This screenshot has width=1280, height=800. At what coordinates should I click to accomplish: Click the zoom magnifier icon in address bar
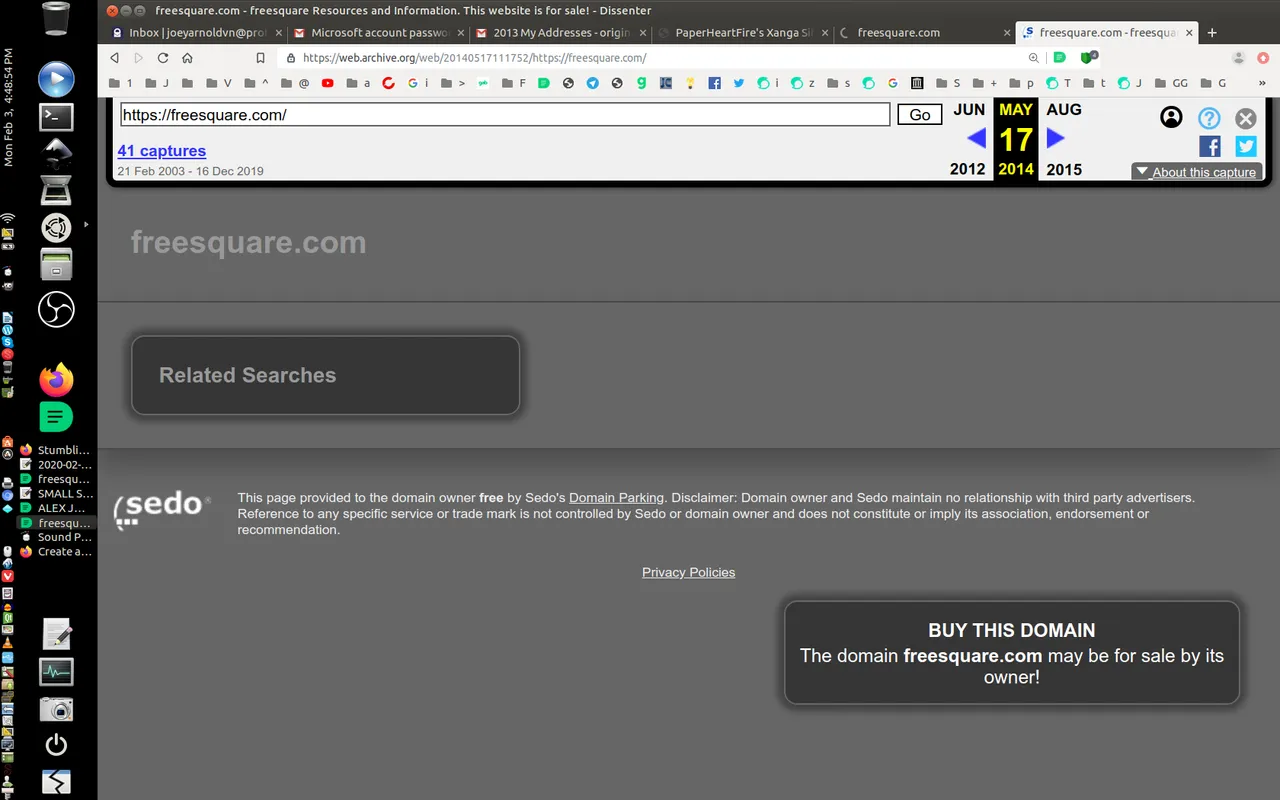(1033, 58)
